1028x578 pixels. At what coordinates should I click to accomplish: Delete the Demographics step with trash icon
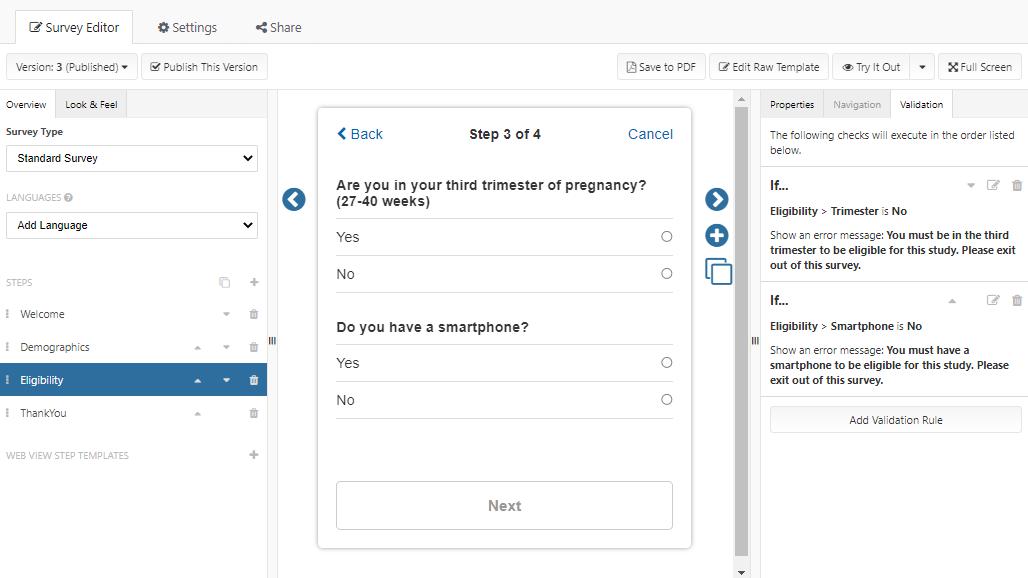point(253,348)
